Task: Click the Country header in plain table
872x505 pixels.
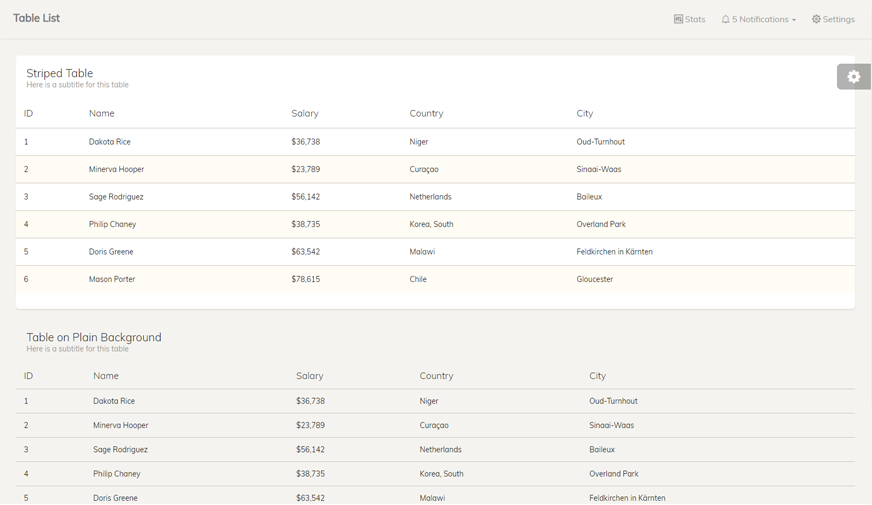Action: coord(436,376)
